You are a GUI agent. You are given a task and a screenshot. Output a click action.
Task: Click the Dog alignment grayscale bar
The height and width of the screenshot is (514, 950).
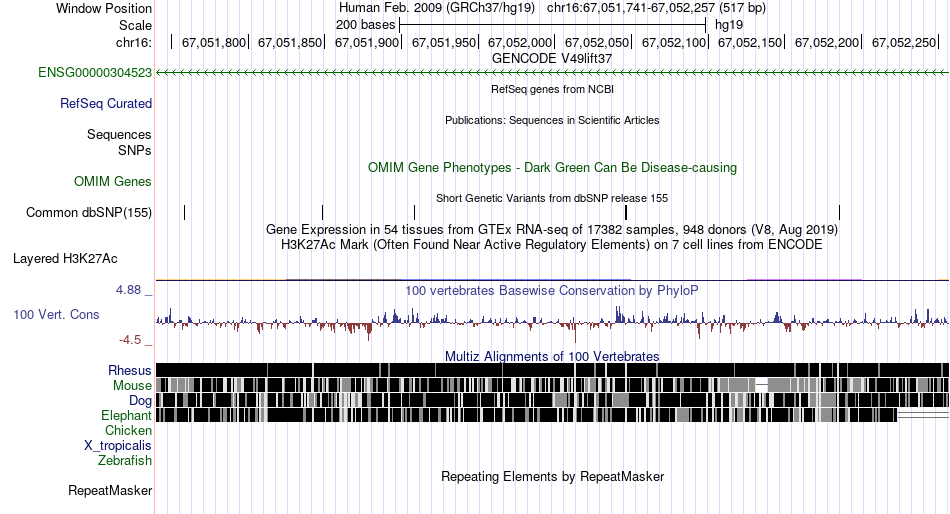[x=552, y=400]
